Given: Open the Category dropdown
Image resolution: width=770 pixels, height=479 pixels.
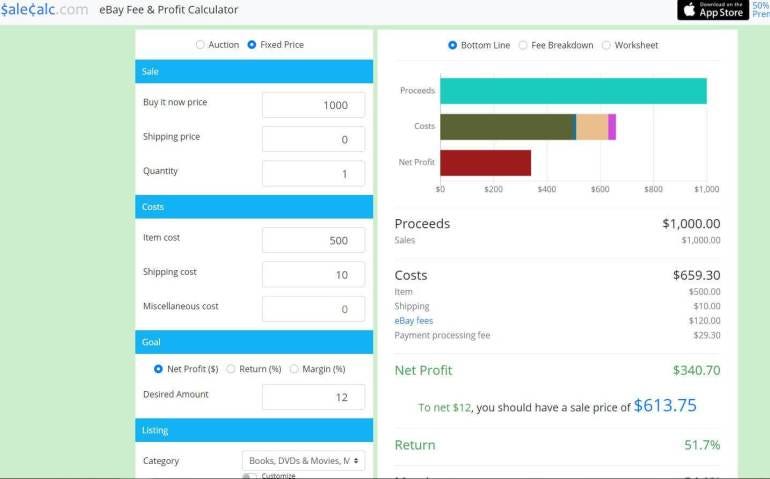Looking at the screenshot, I should click(303, 461).
